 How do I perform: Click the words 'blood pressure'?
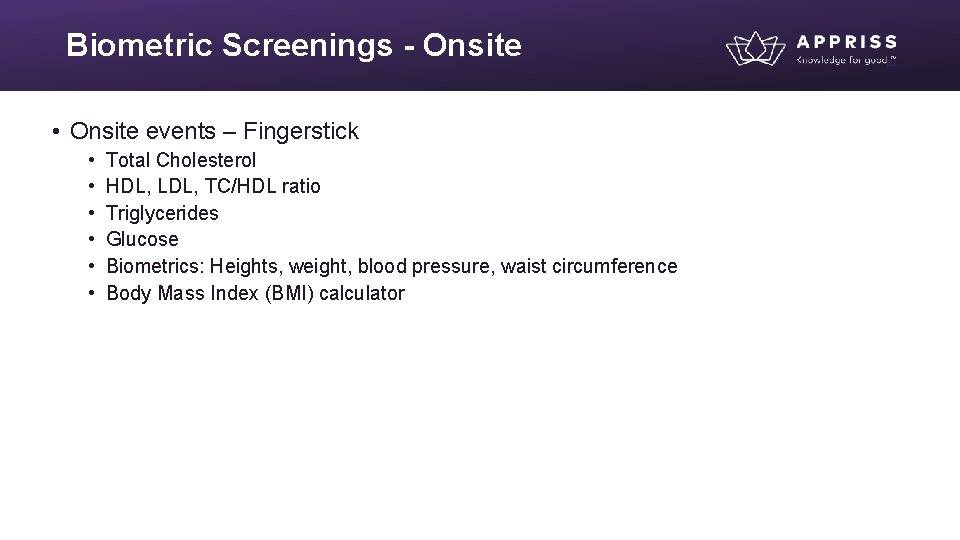click(x=424, y=266)
